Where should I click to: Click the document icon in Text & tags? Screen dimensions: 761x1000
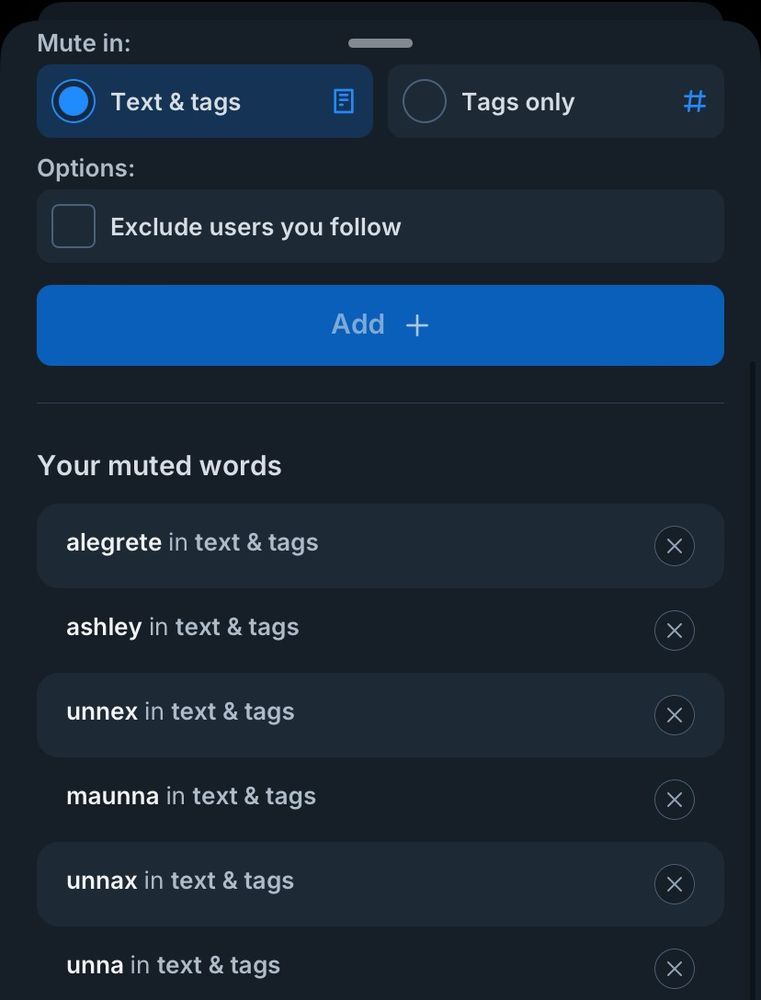point(343,102)
